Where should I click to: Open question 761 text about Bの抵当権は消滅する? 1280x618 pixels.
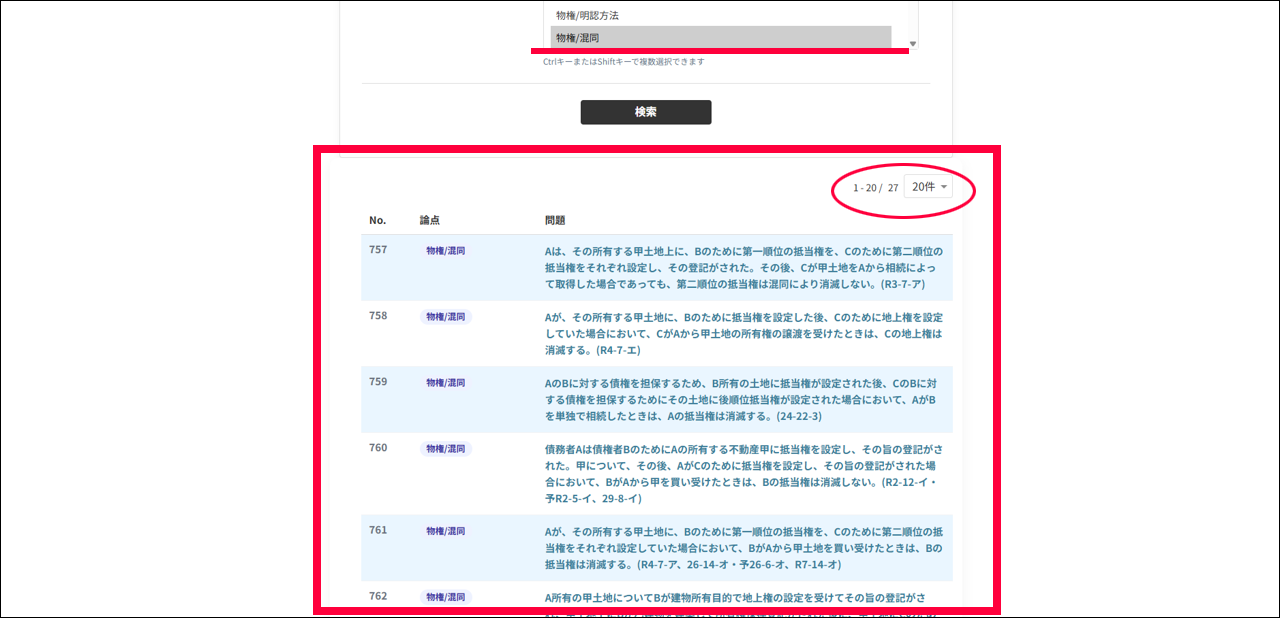(x=743, y=548)
